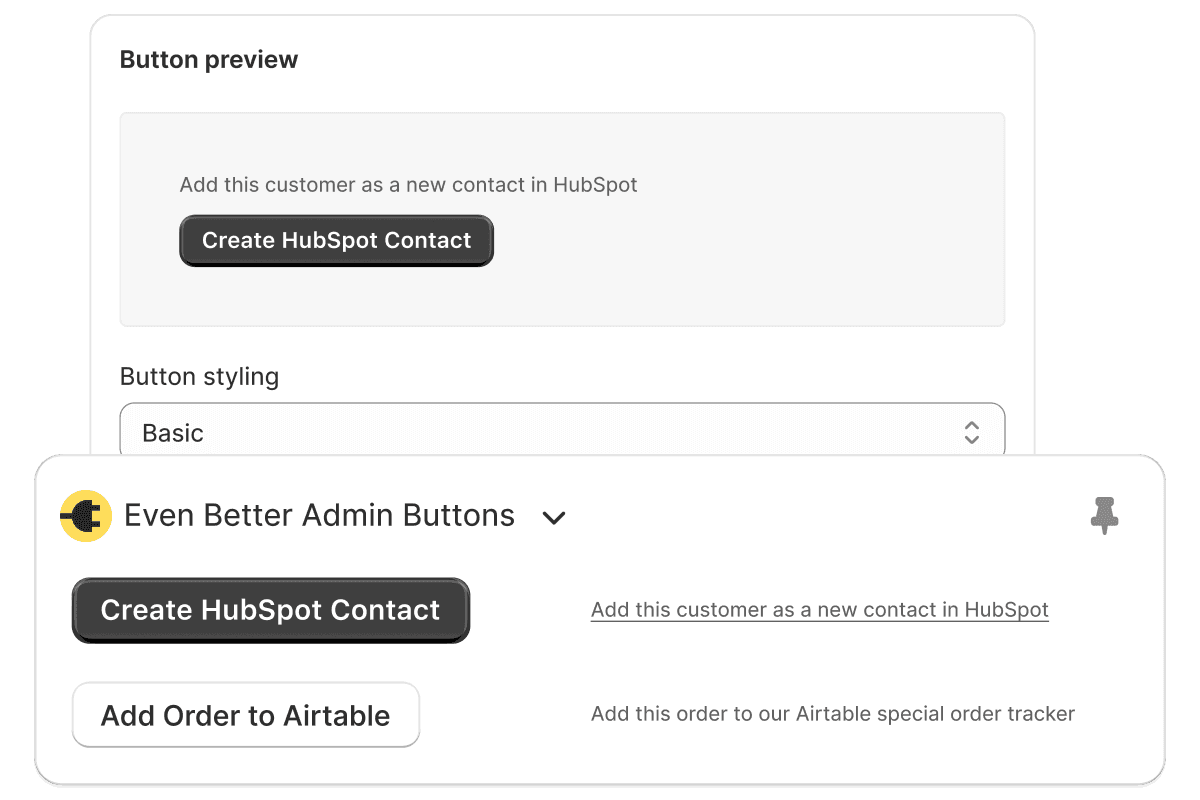1200x800 pixels.
Task: Open the underlined Add this customer link
Action: 820,610
